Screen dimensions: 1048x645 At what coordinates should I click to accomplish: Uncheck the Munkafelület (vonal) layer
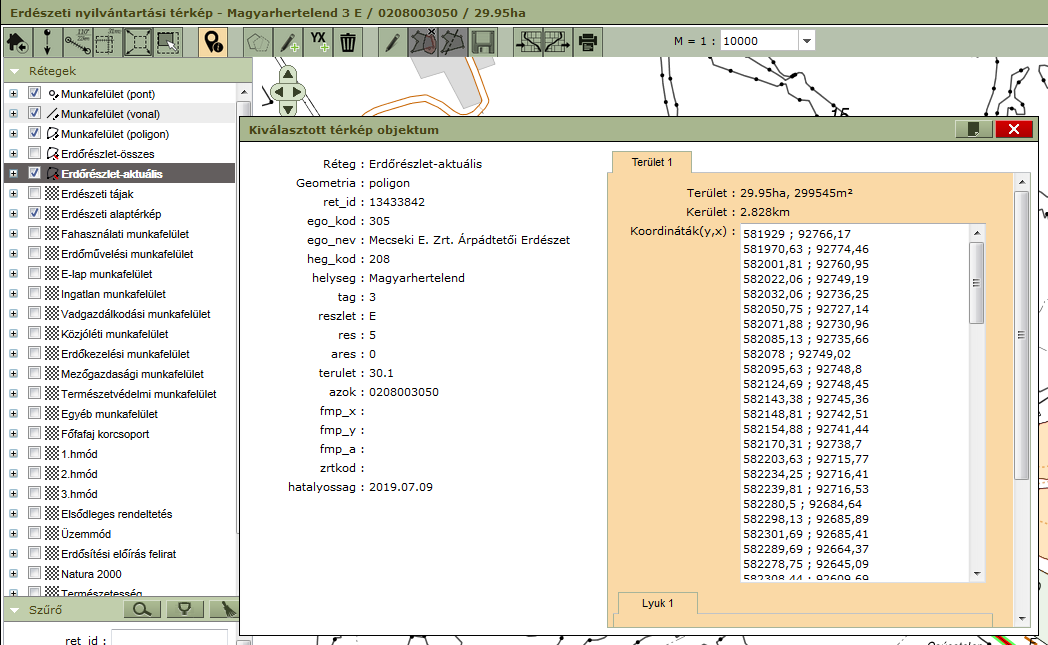pyautogui.click(x=35, y=113)
